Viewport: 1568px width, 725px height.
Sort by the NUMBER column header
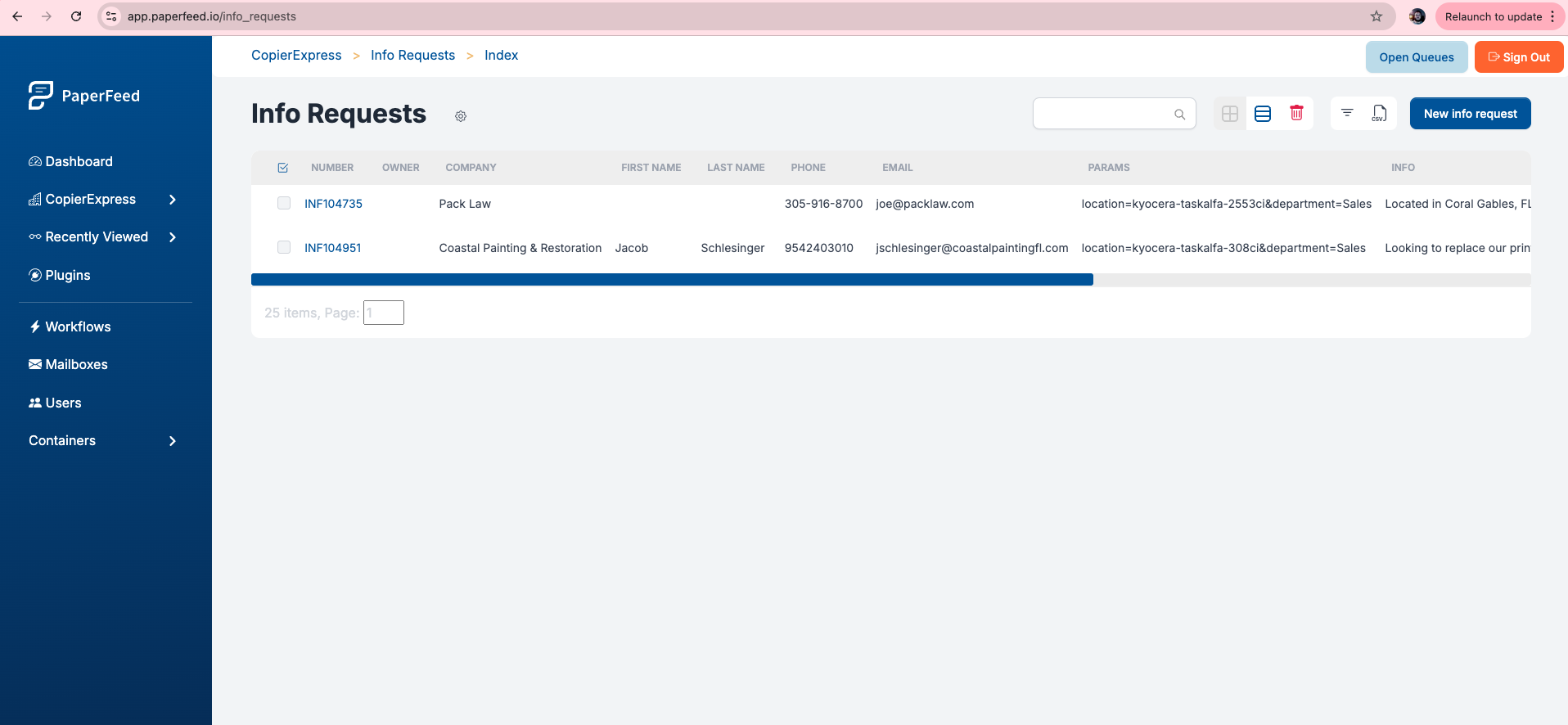pos(332,168)
